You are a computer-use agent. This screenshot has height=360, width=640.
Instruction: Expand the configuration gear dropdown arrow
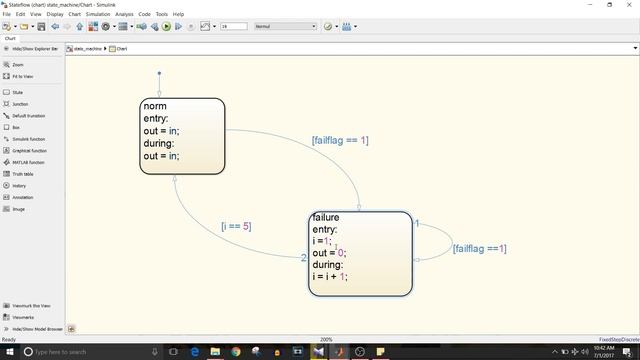point(114,27)
